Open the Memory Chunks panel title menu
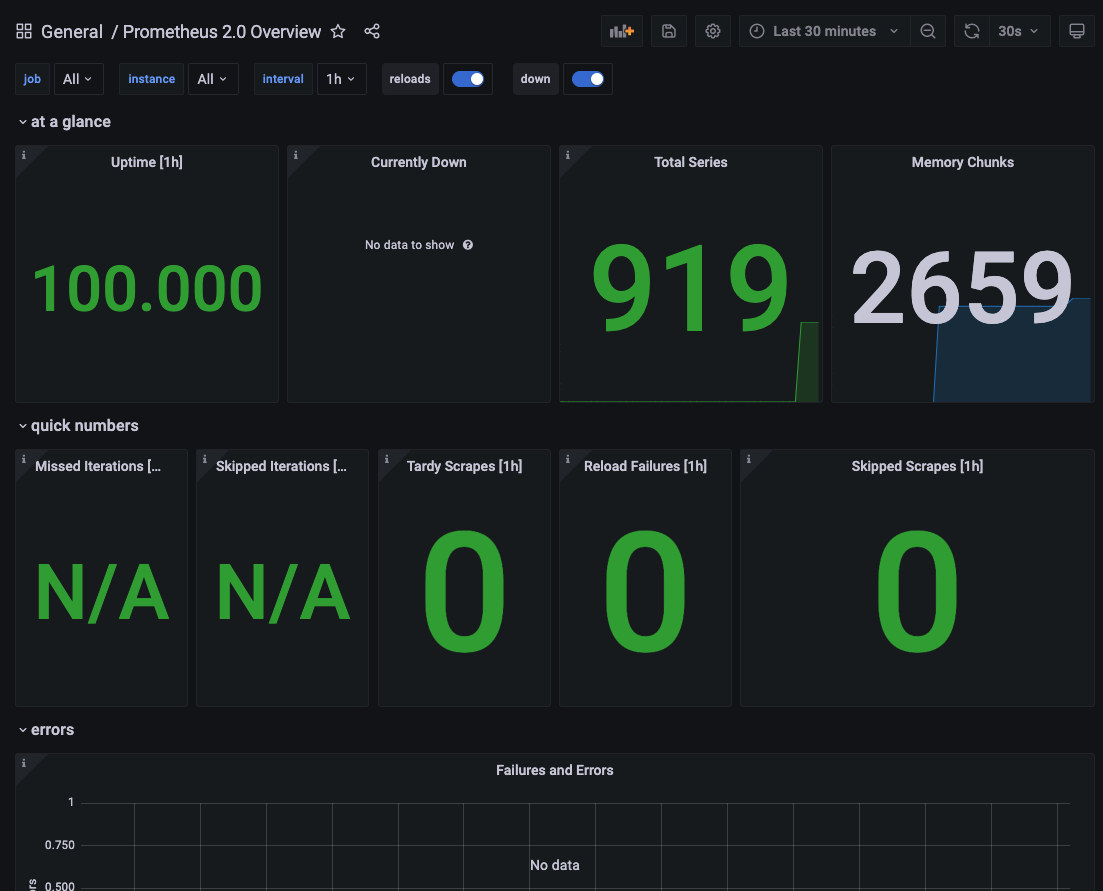Screen dimensions: 1103x891 coord(962,162)
